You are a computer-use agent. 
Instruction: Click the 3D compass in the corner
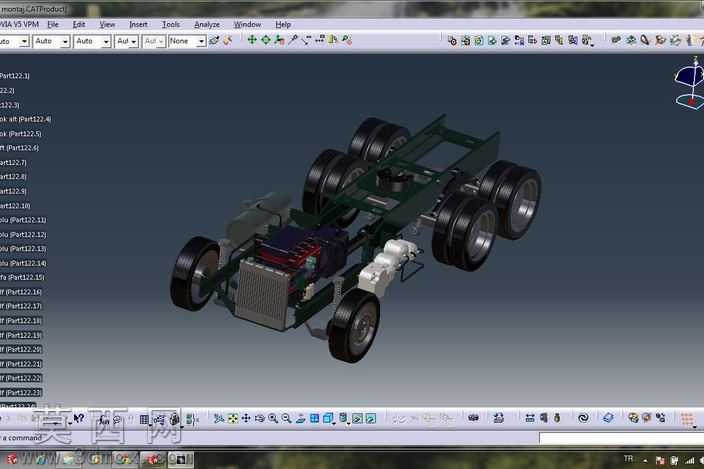tap(690, 84)
